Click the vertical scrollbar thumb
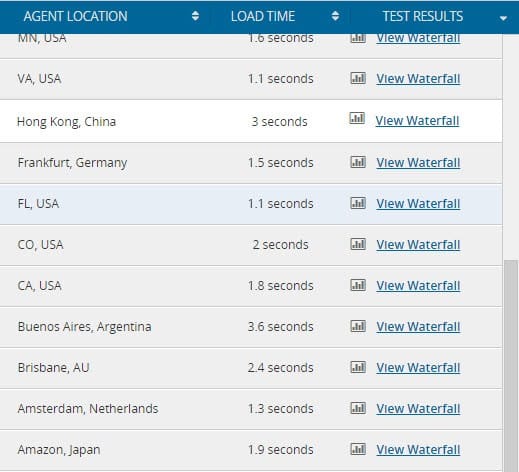 click(511, 366)
